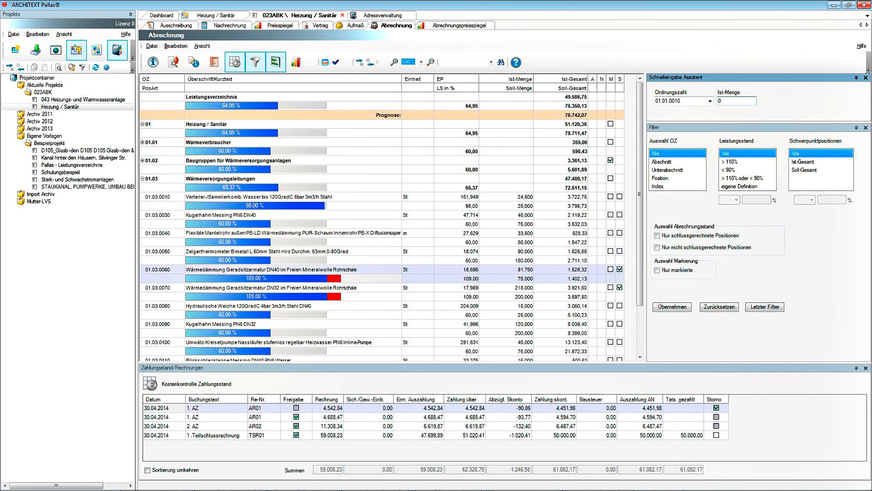
Task: Select the 'Archiv 2012' tree folder
Action: point(40,122)
